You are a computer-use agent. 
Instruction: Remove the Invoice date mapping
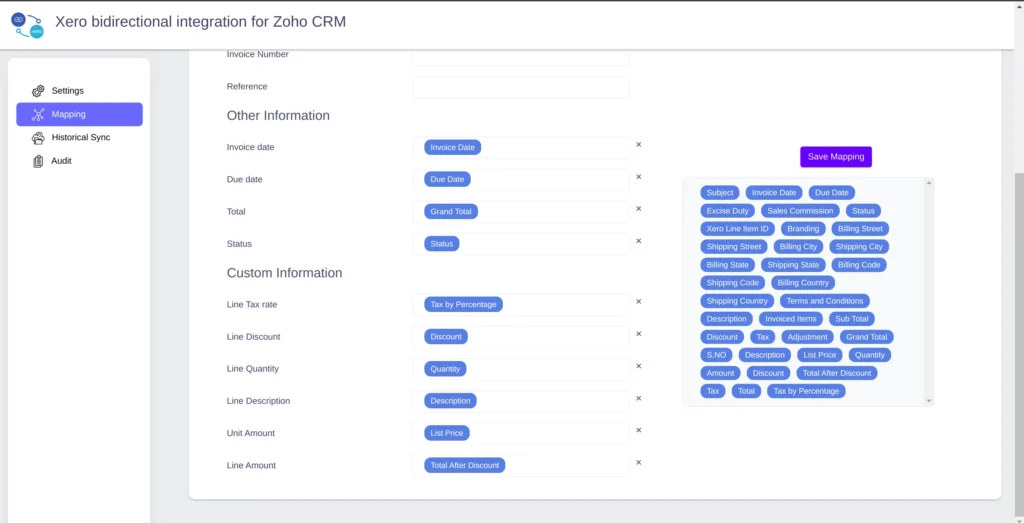(639, 144)
